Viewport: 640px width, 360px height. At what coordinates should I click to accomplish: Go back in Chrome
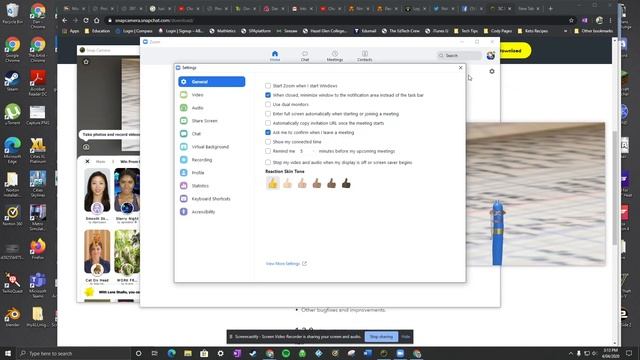65,20
